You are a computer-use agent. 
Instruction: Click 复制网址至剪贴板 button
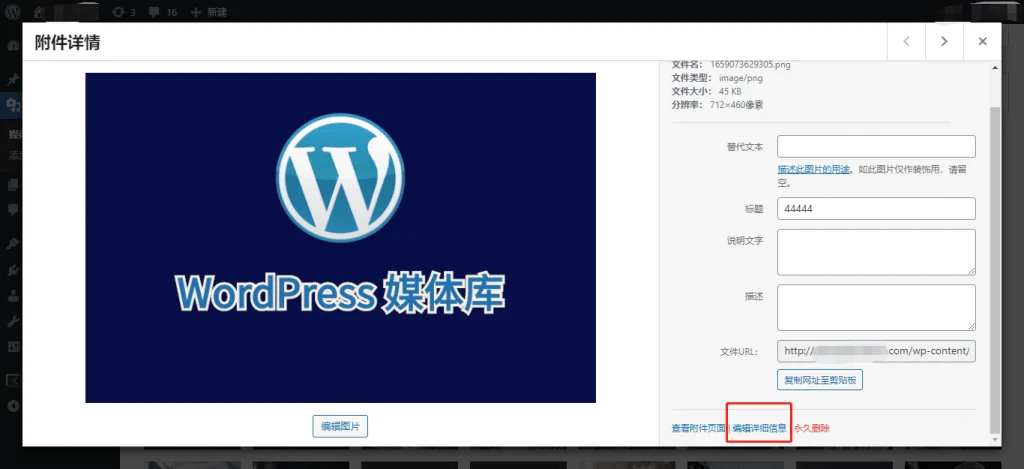(820, 380)
